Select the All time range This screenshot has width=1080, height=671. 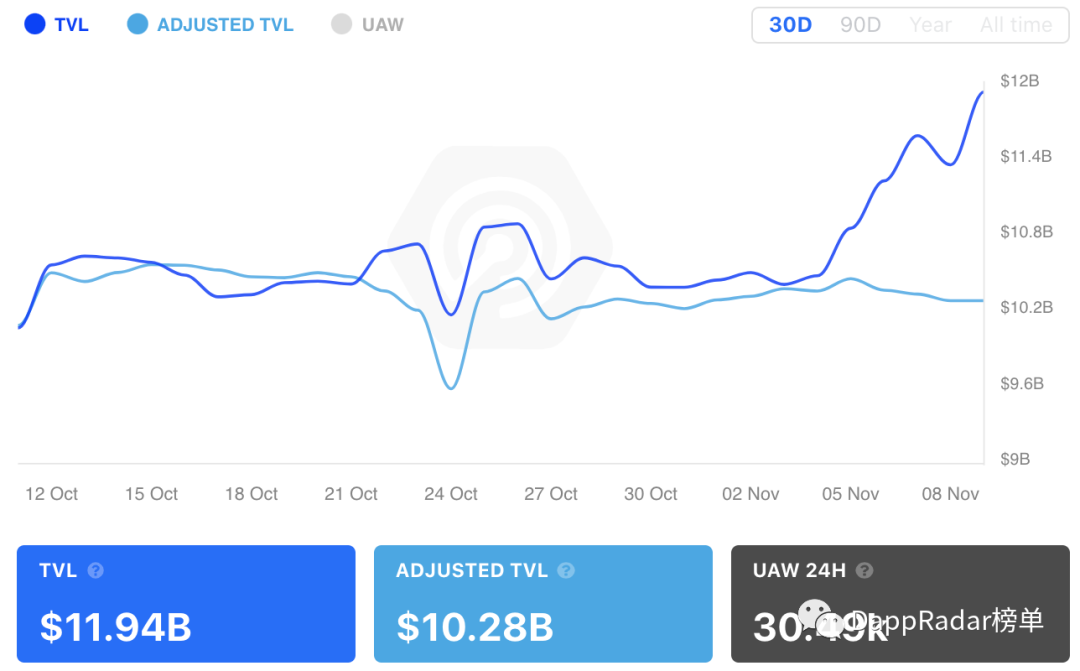(x=1016, y=25)
